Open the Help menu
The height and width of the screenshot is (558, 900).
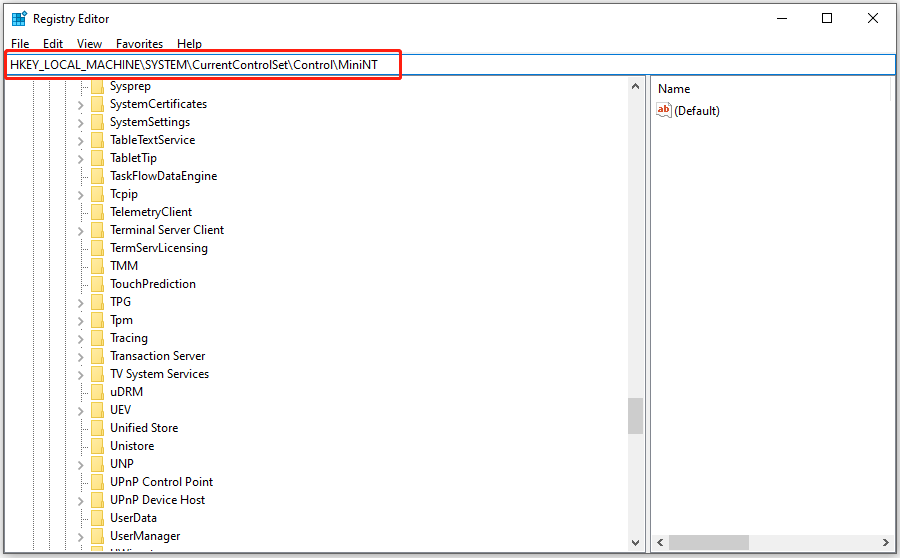coord(189,44)
